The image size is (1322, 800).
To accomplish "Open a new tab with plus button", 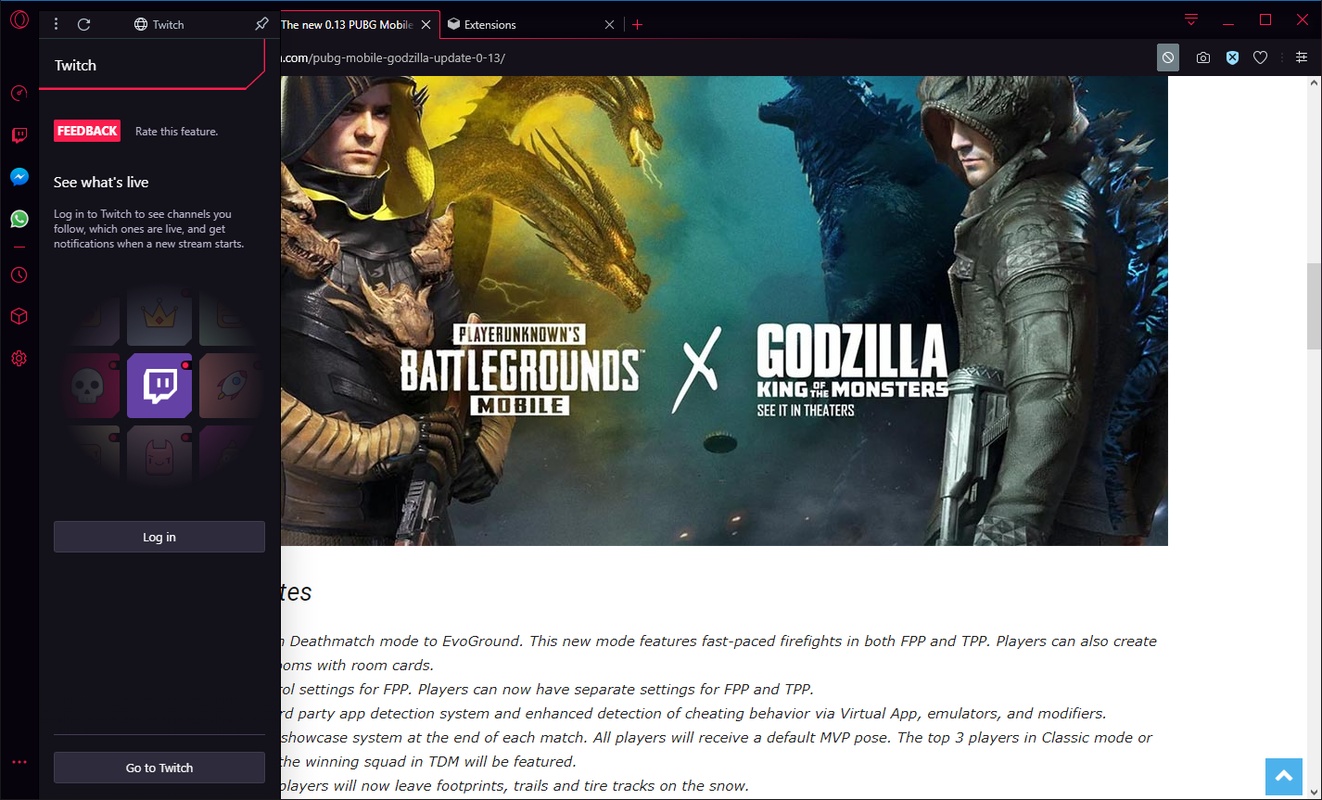I will [x=638, y=24].
